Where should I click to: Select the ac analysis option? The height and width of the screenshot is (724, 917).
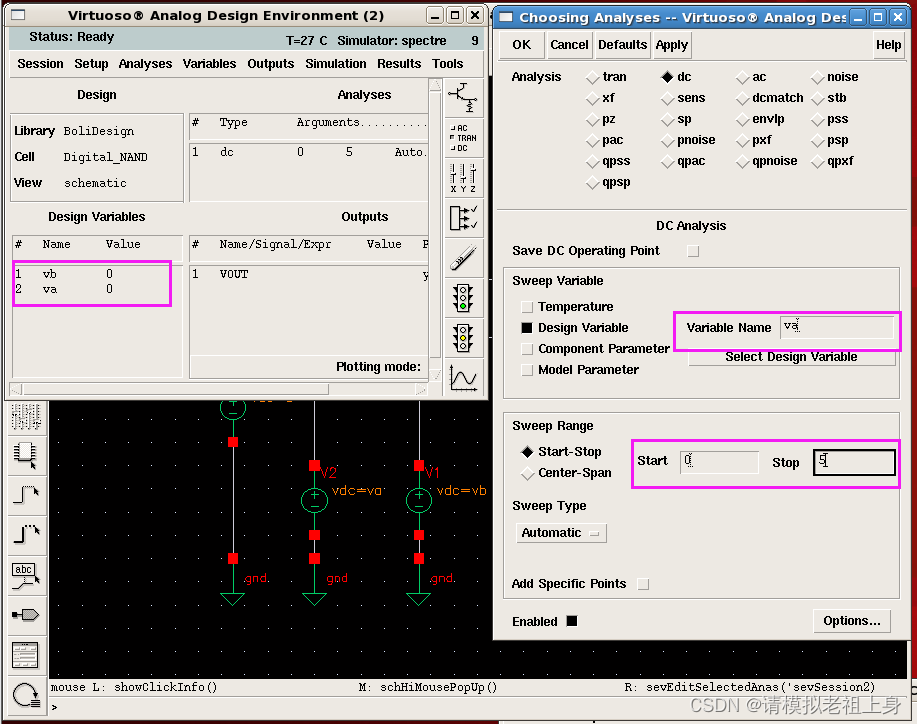tap(743, 77)
